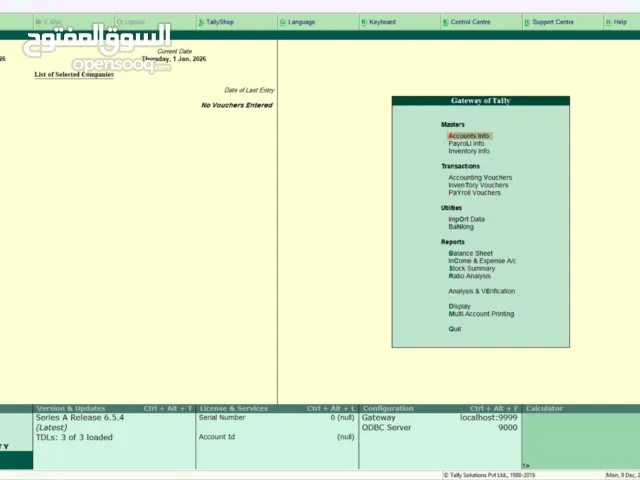Select Multi Account Printing
640x480 pixels.
coord(481,314)
